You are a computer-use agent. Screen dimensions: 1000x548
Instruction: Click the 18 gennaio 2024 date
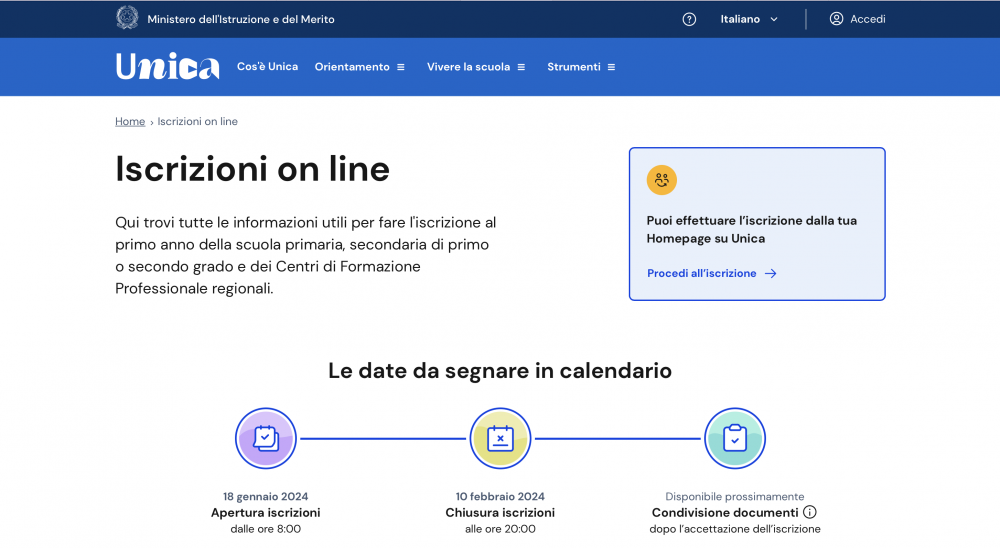pyautogui.click(x=265, y=496)
